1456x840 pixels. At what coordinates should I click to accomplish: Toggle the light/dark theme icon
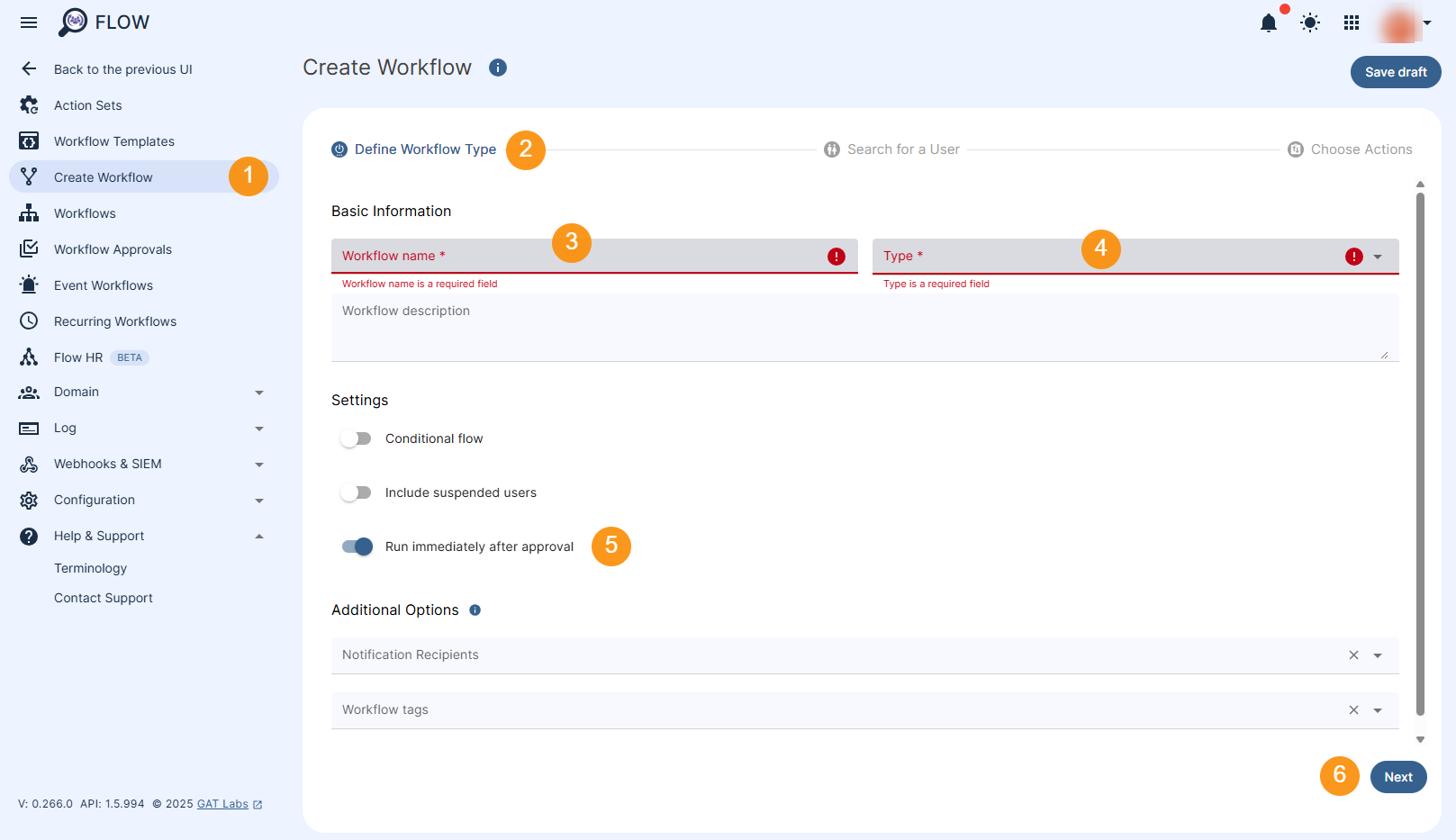[1309, 23]
